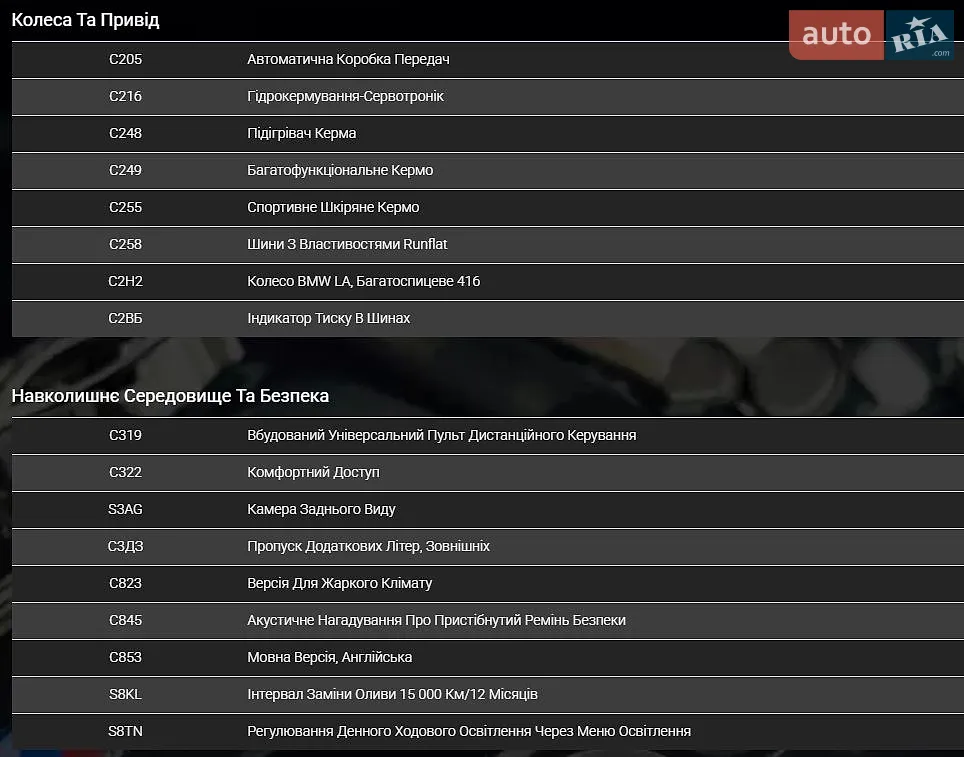Select the code cell C248

[125, 133]
